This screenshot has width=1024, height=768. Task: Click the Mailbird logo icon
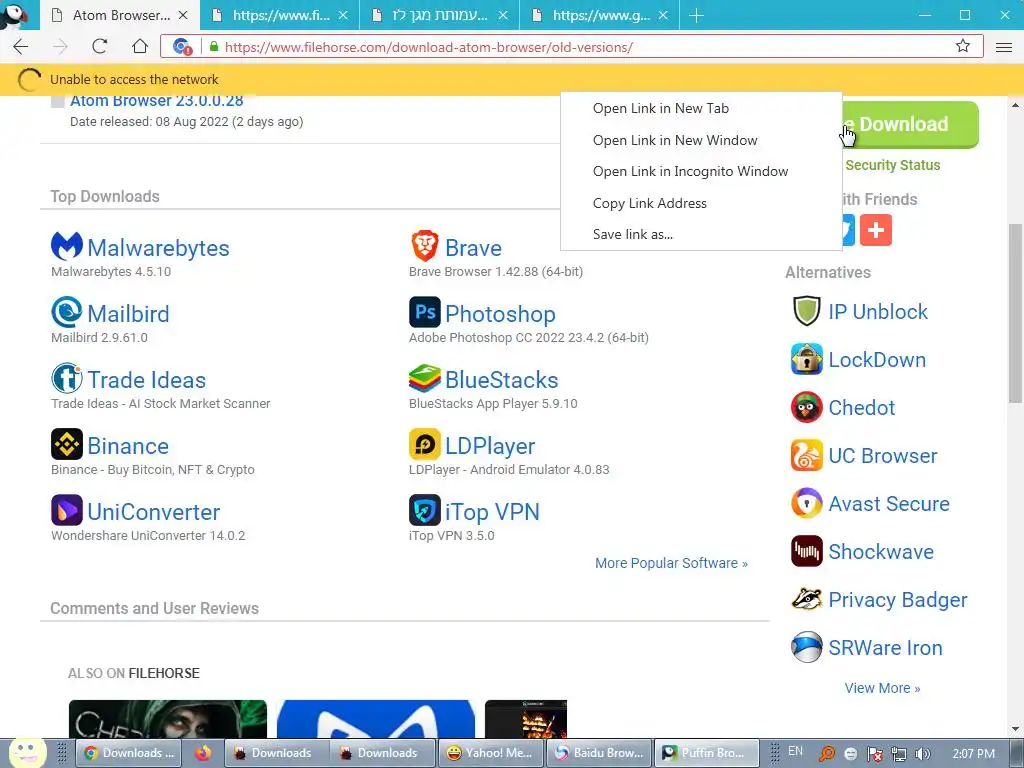click(67, 312)
